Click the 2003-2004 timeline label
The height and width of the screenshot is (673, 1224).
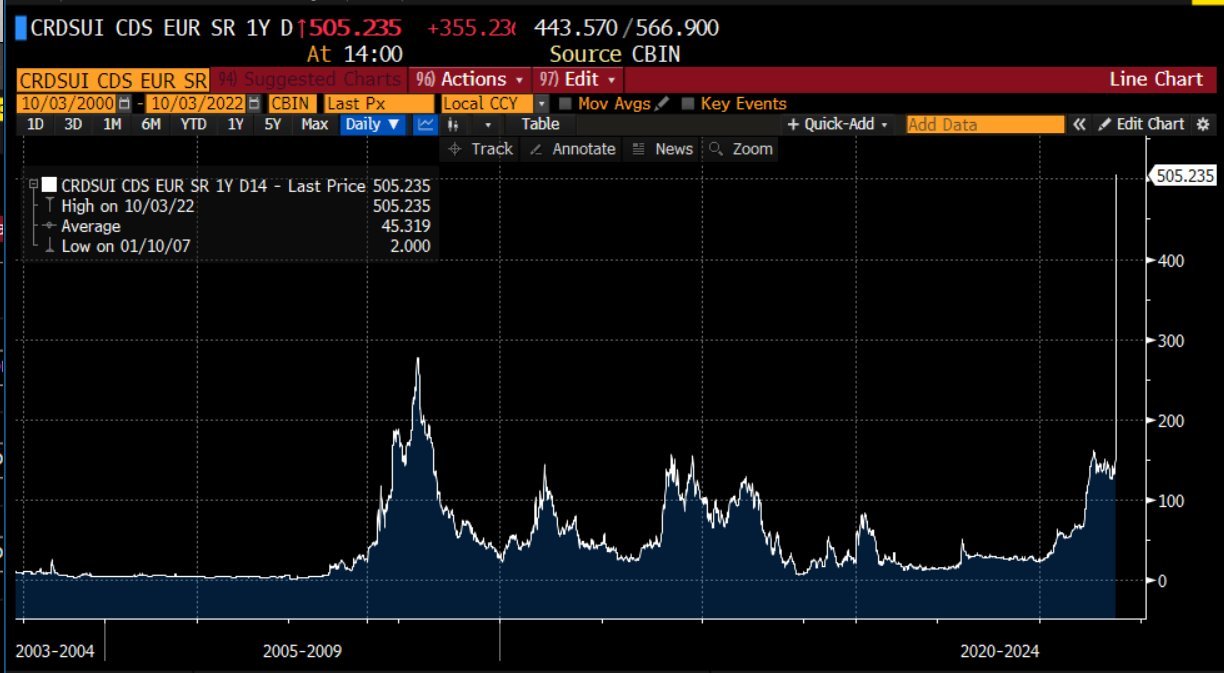click(x=55, y=651)
